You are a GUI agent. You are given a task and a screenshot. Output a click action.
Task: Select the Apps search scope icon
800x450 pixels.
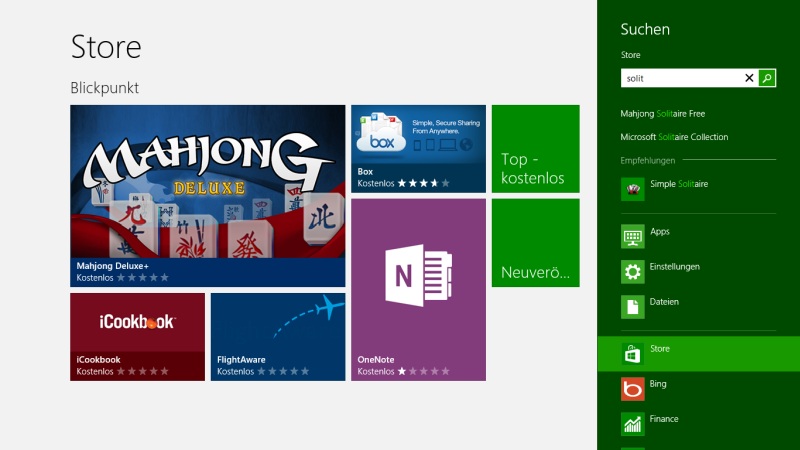tap(633, 237)
